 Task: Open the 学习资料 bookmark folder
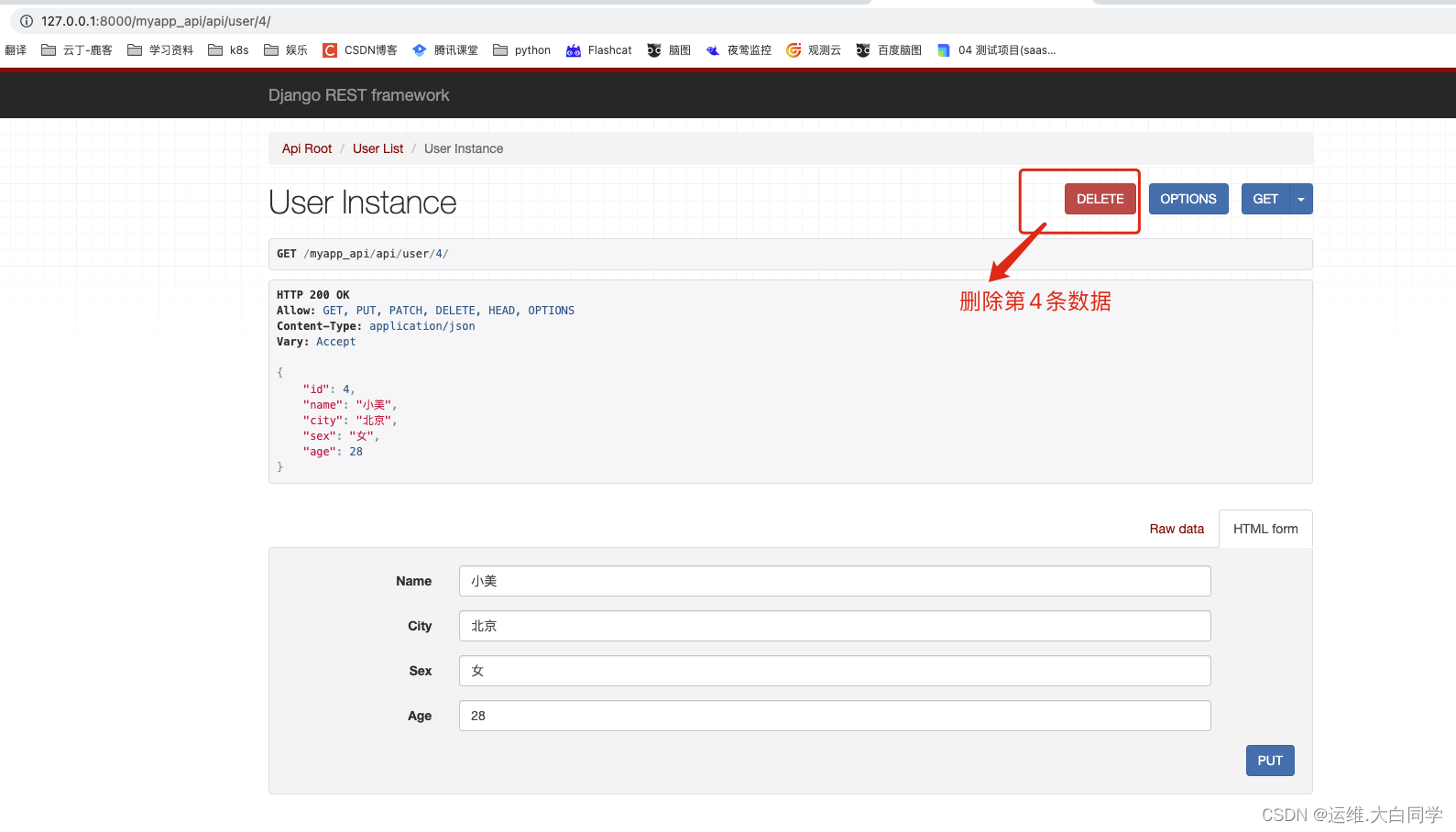tap(160, 50)
